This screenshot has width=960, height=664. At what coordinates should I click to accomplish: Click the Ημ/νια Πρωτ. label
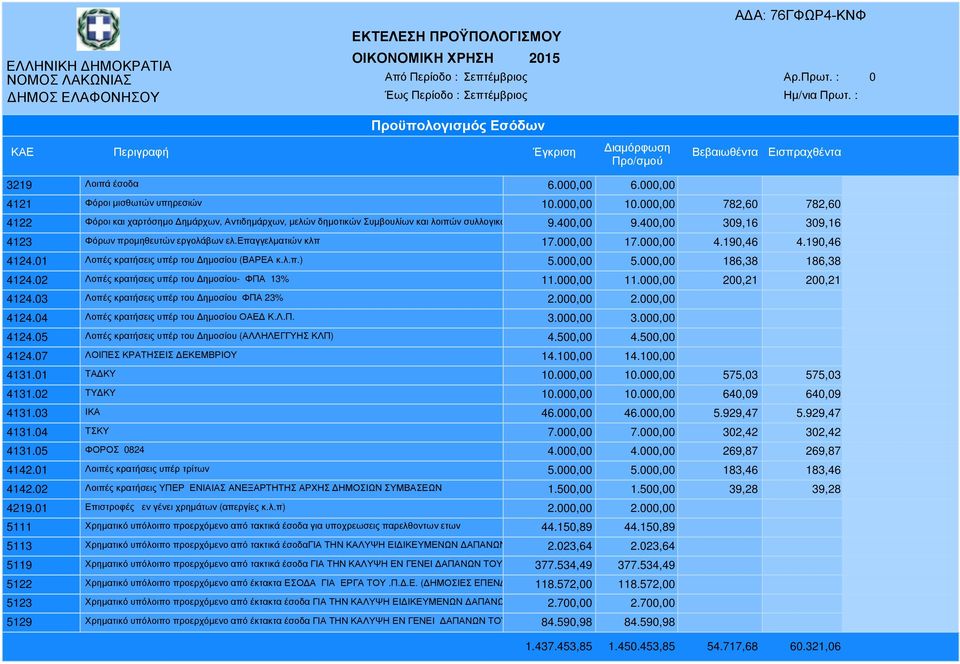[820, 95]
